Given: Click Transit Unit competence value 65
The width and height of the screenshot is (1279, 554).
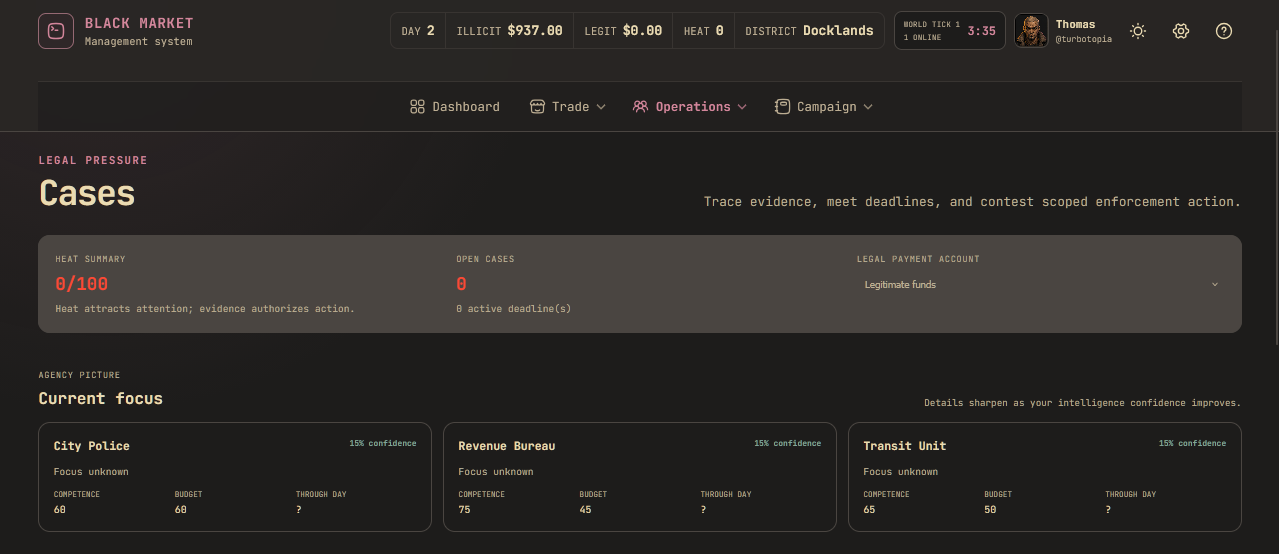Looking at the screenshot, I should [870, 510].
